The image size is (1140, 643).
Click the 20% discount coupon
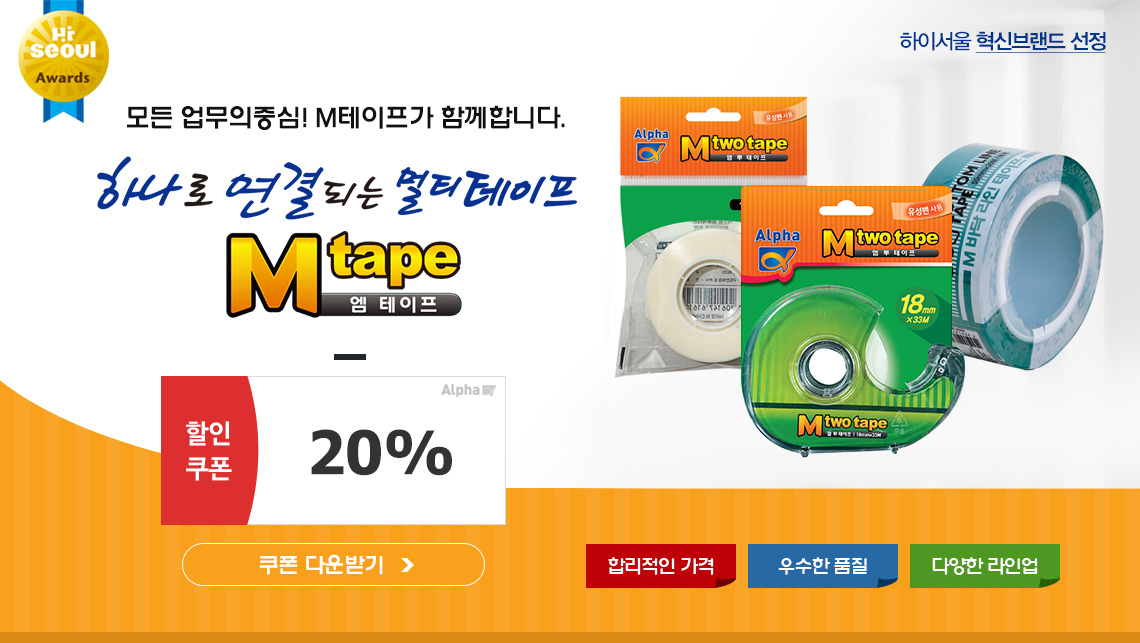tap(333, 450)
